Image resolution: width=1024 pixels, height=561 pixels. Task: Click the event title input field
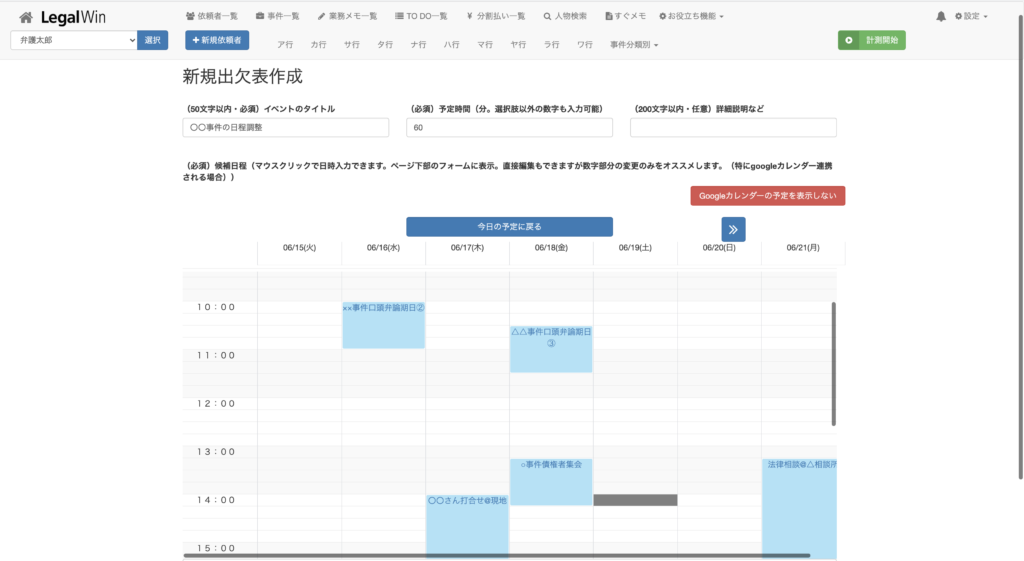(286, 128)
